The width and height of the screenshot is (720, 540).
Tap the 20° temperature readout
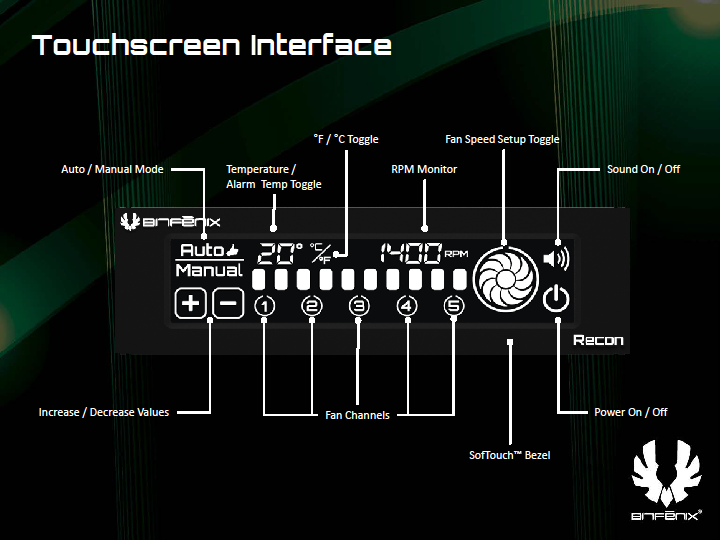279,253
